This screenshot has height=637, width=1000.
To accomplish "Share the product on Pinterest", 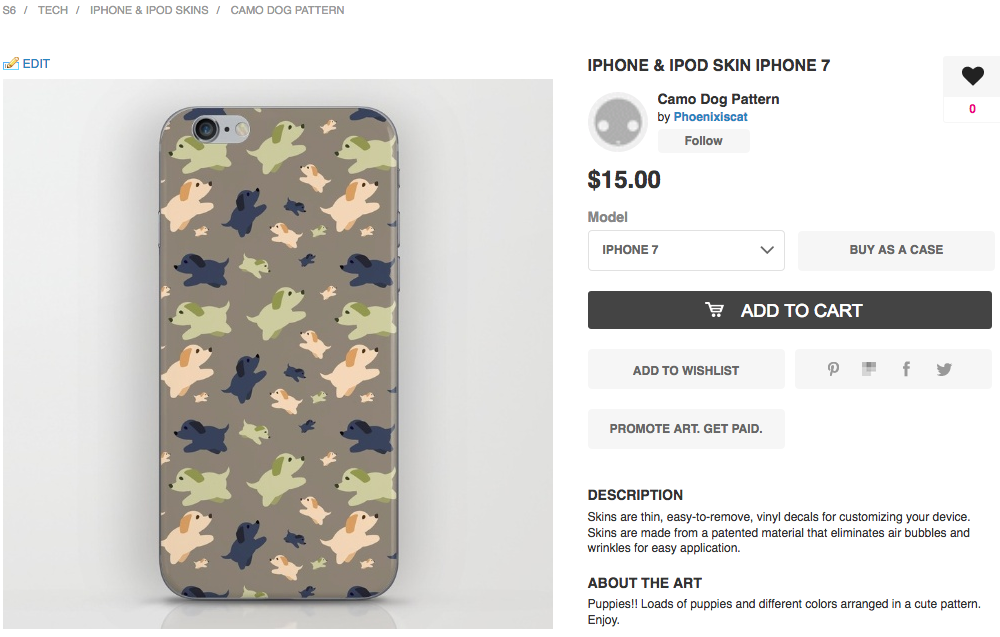I will 833,369.
